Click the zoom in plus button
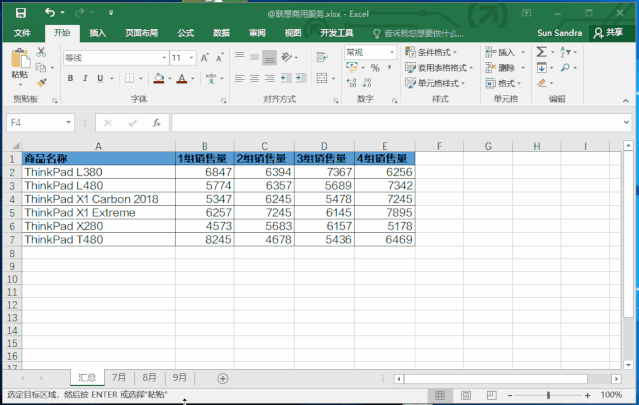 (x=587, y=395)
